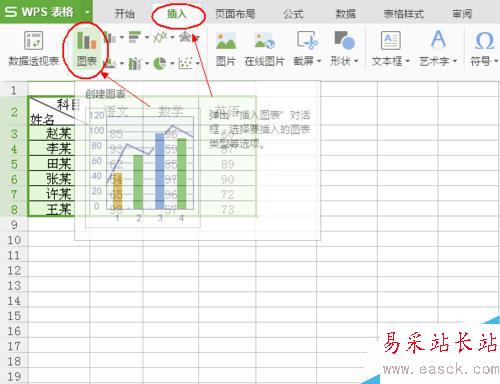The image size is (500, 384).
Task: Click the 文本框 text box icon
Action: pyautogui.click(x=391, y=40)
